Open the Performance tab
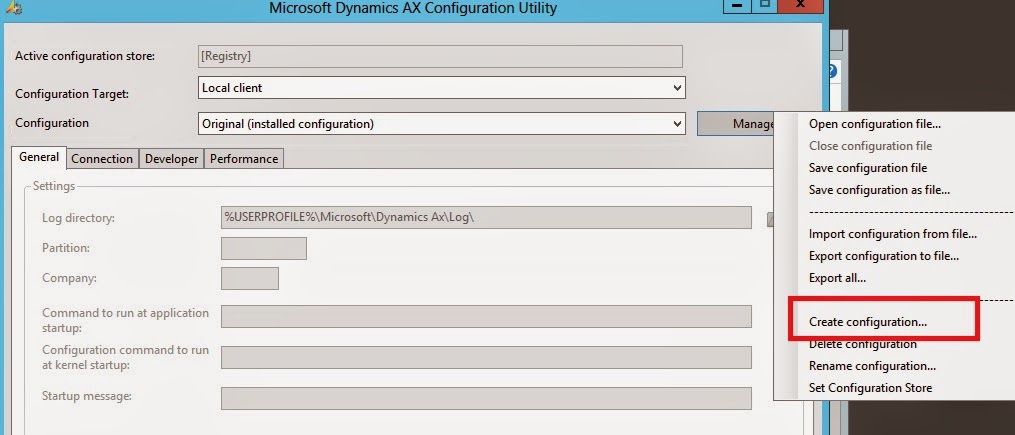1015x435 pixels. point(244,159)
